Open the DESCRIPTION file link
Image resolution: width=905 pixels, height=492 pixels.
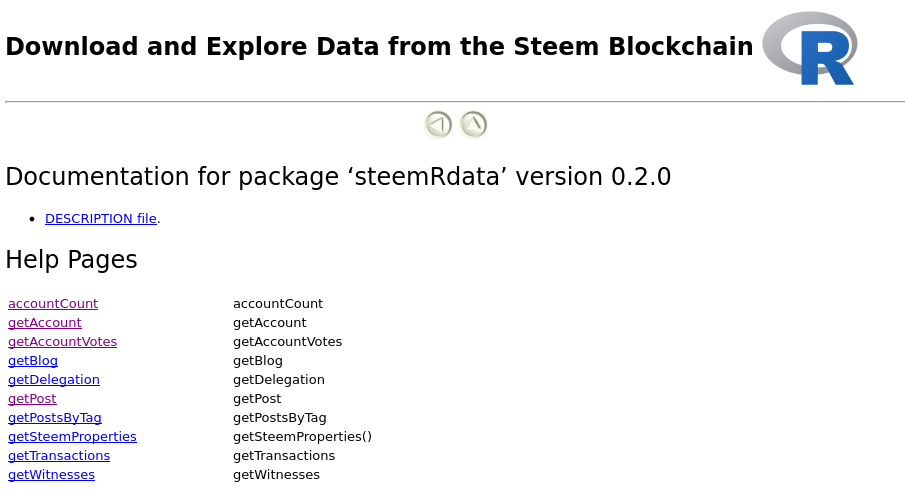100,219
